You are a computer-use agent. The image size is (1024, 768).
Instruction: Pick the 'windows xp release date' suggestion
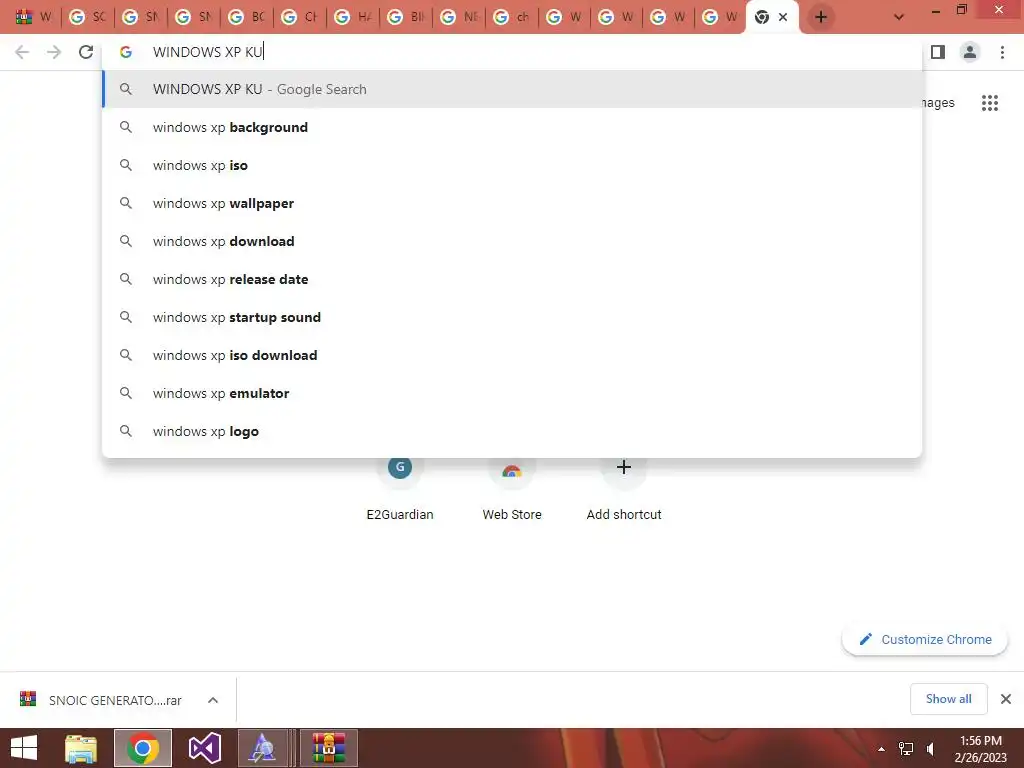pyautogui.click(x=512, y=279)
